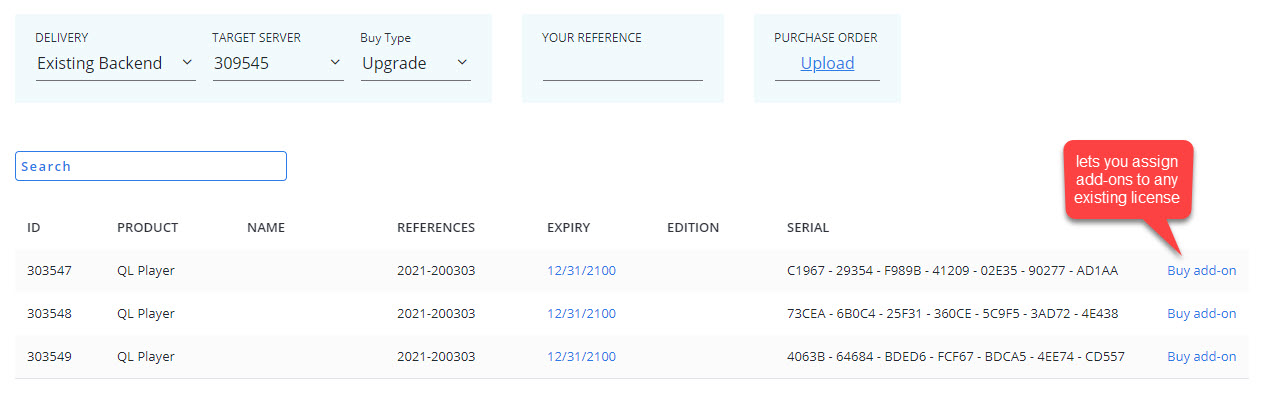
Task: Click the Purchase Order Upload link
Action: coord(827,64)
